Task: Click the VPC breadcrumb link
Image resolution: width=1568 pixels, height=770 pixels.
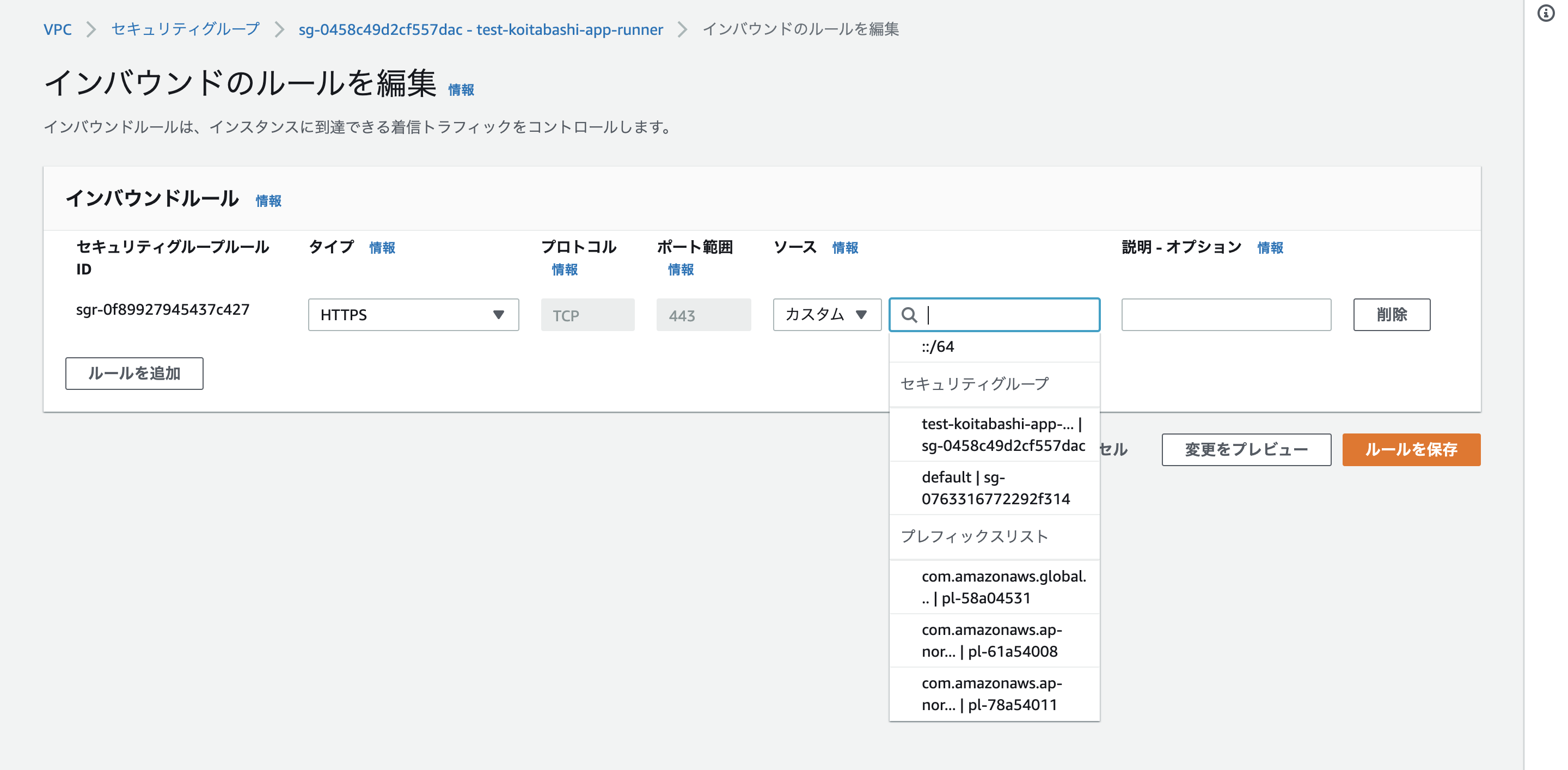Action: [57, 29]
